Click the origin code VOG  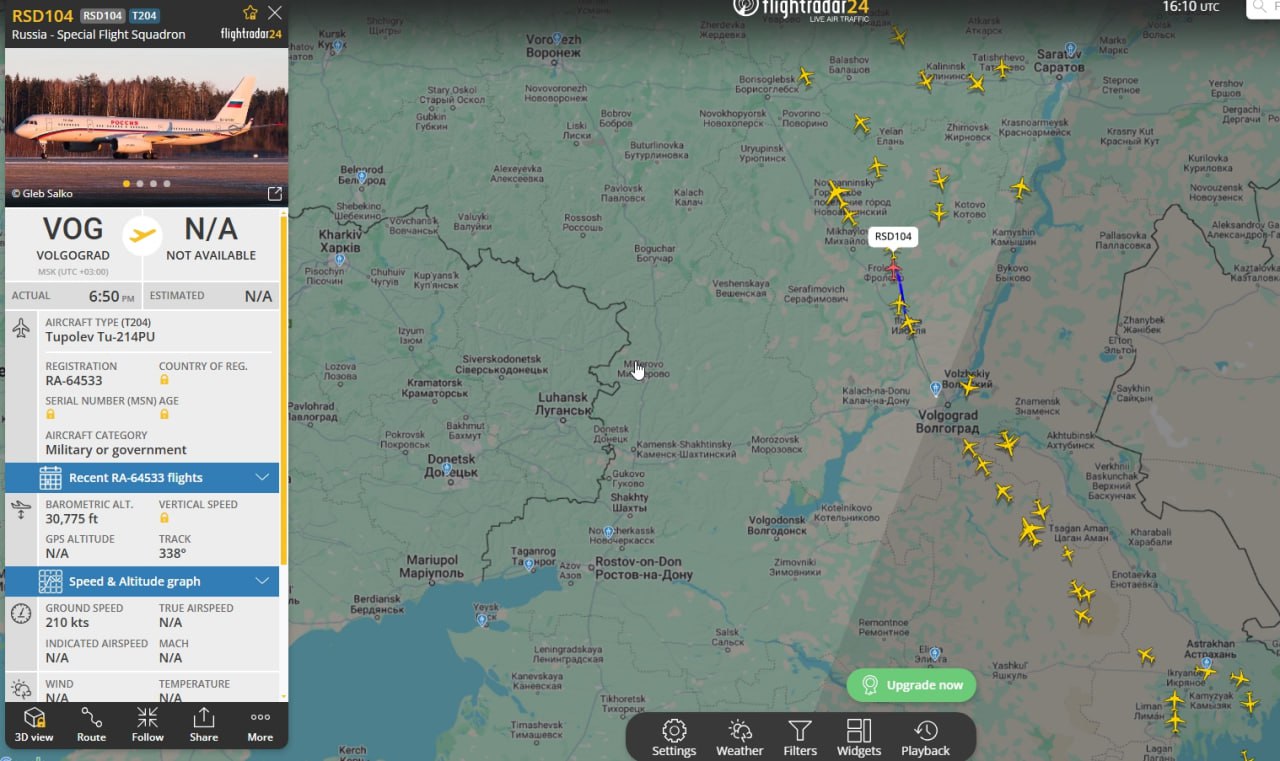73,229
